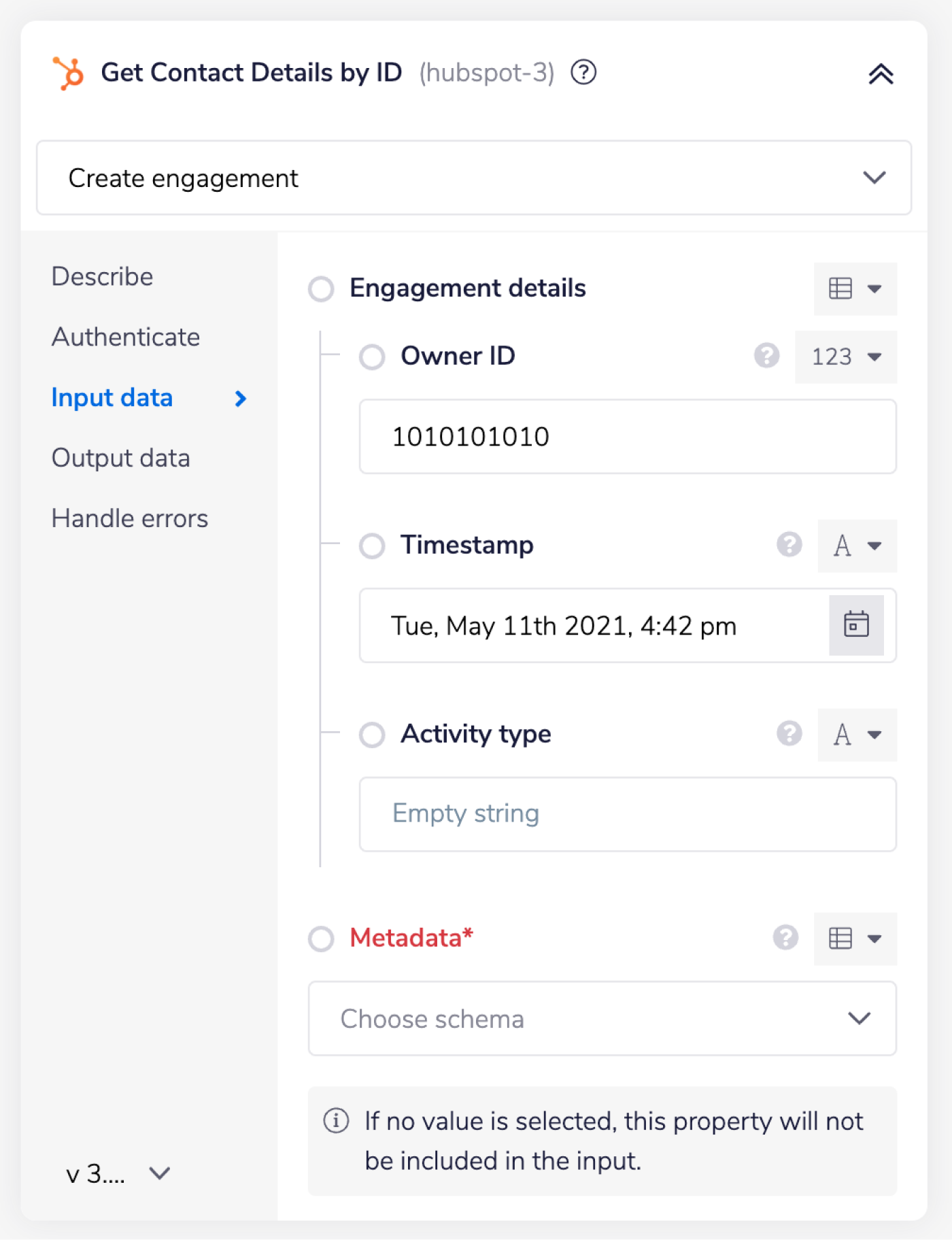952x1240 pixels.
Task: Switch to the Output data tab
Action: pyautogui.click(x=121, y=458)
